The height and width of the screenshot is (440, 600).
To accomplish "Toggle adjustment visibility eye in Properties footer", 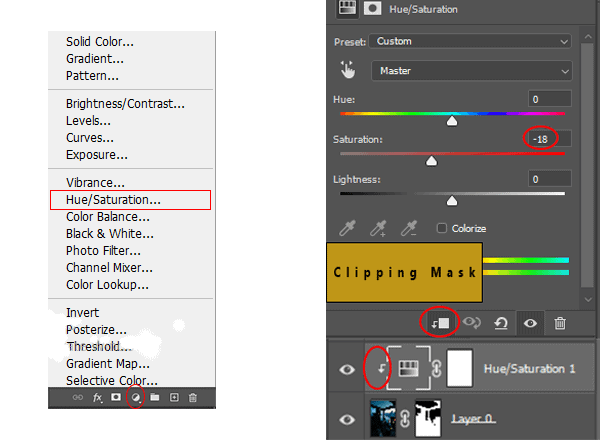I will (530, 323).
